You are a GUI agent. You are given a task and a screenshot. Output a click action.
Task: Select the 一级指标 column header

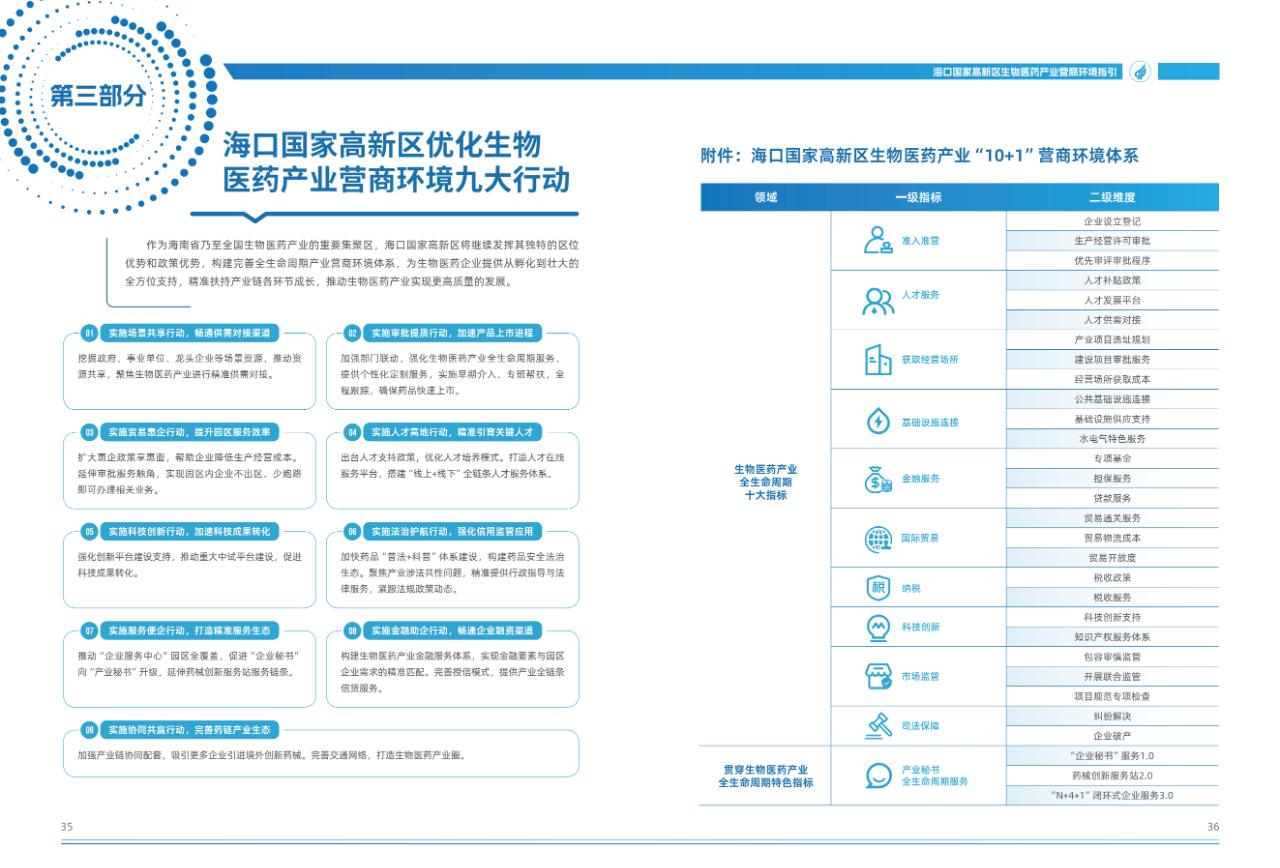coord(917,198)
